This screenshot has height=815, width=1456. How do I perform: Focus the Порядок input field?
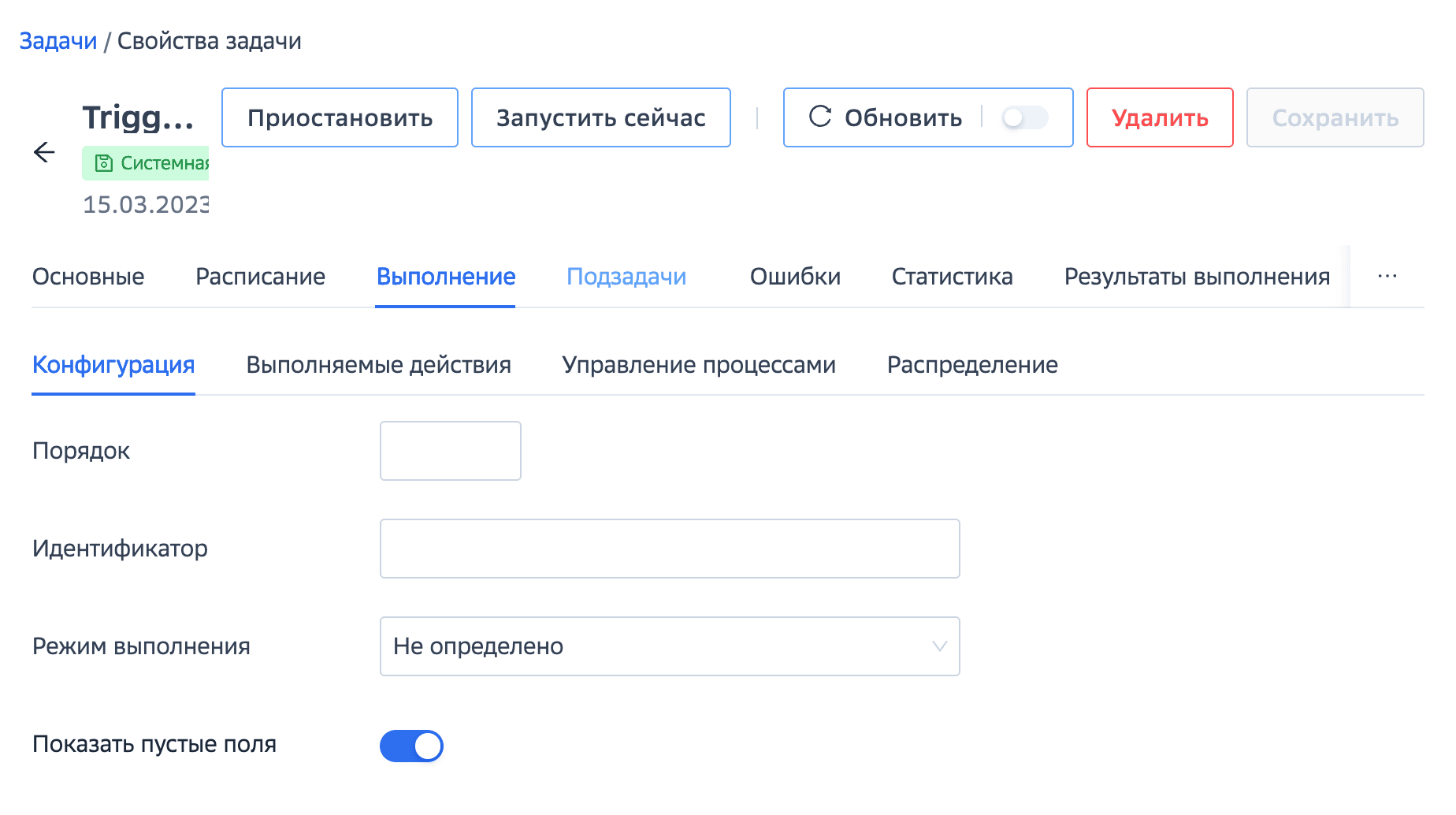pos(450,451)
